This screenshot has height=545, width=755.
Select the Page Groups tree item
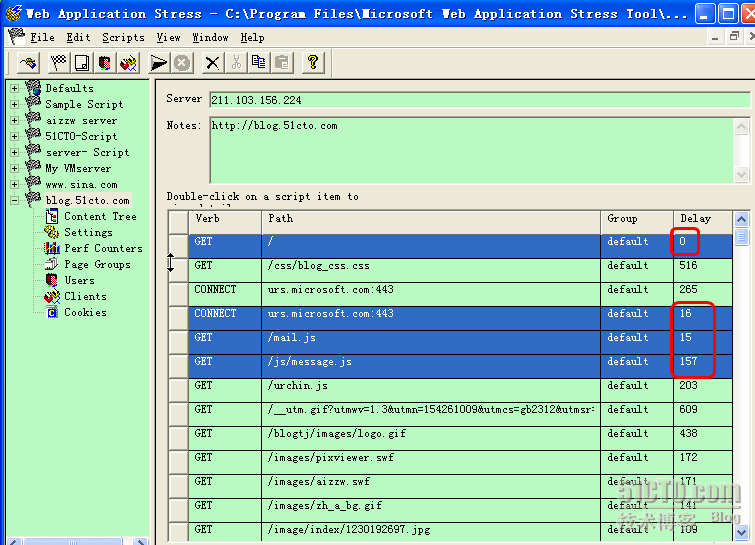pos(97,264)
